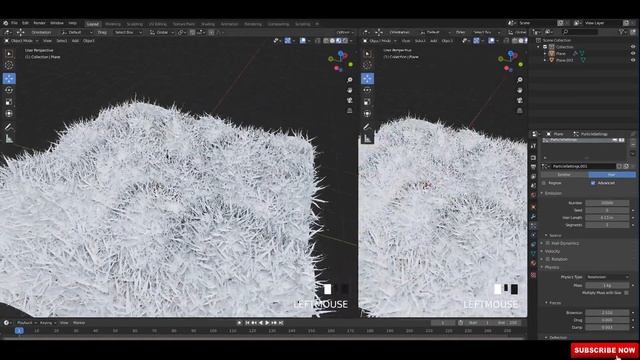Image resolution: width=640 pixels, height=360 pixels.
Task: Click play animation button in timeline
Action: 267,323
